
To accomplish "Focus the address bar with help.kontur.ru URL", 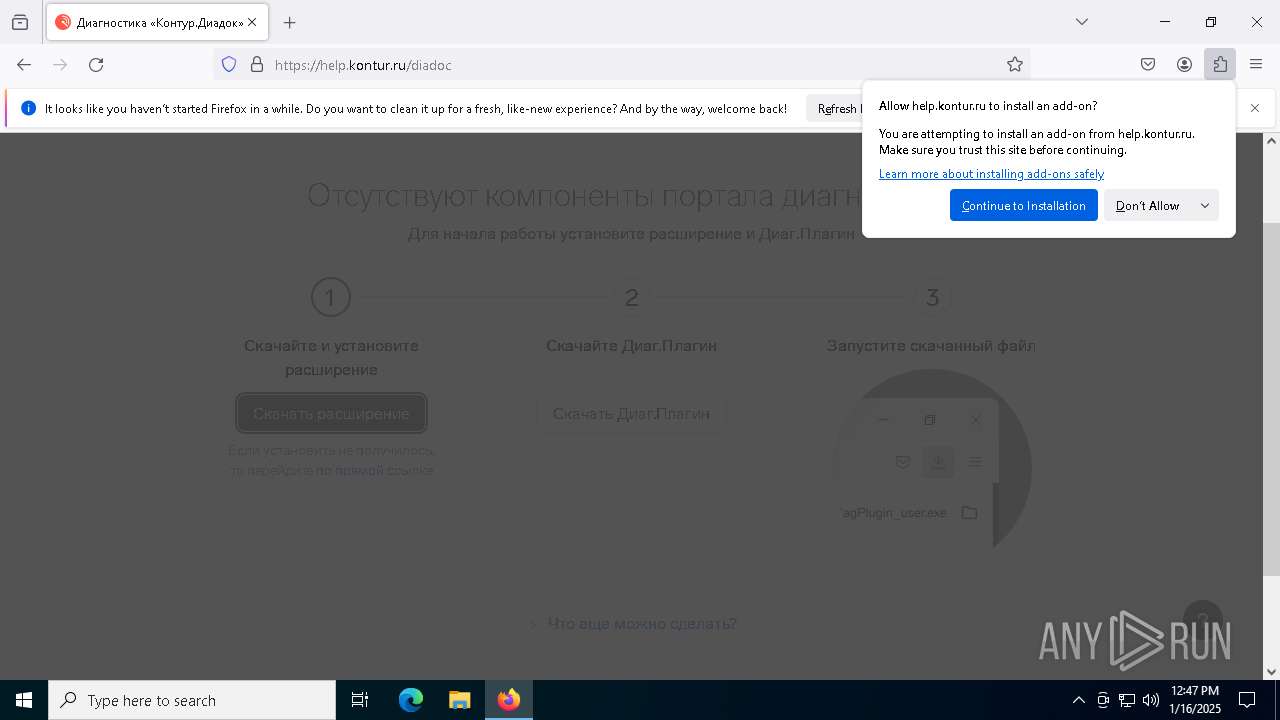I will 620,65.
